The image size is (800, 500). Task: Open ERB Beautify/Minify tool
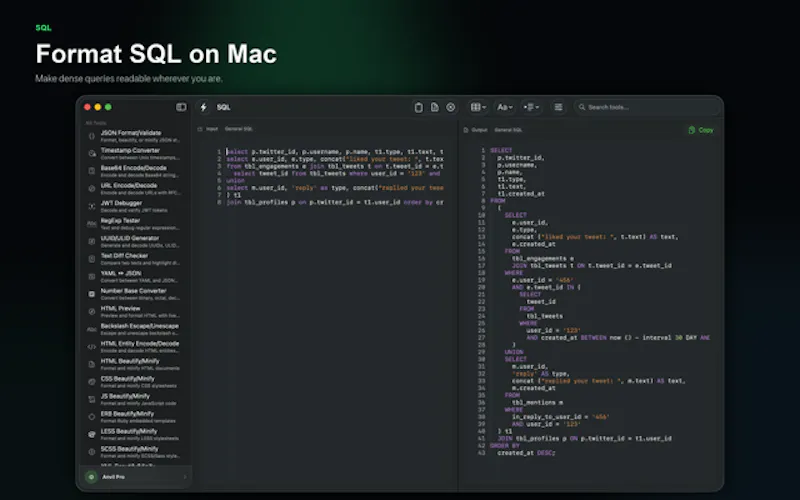pyautogui.click(x=136, y=417)
